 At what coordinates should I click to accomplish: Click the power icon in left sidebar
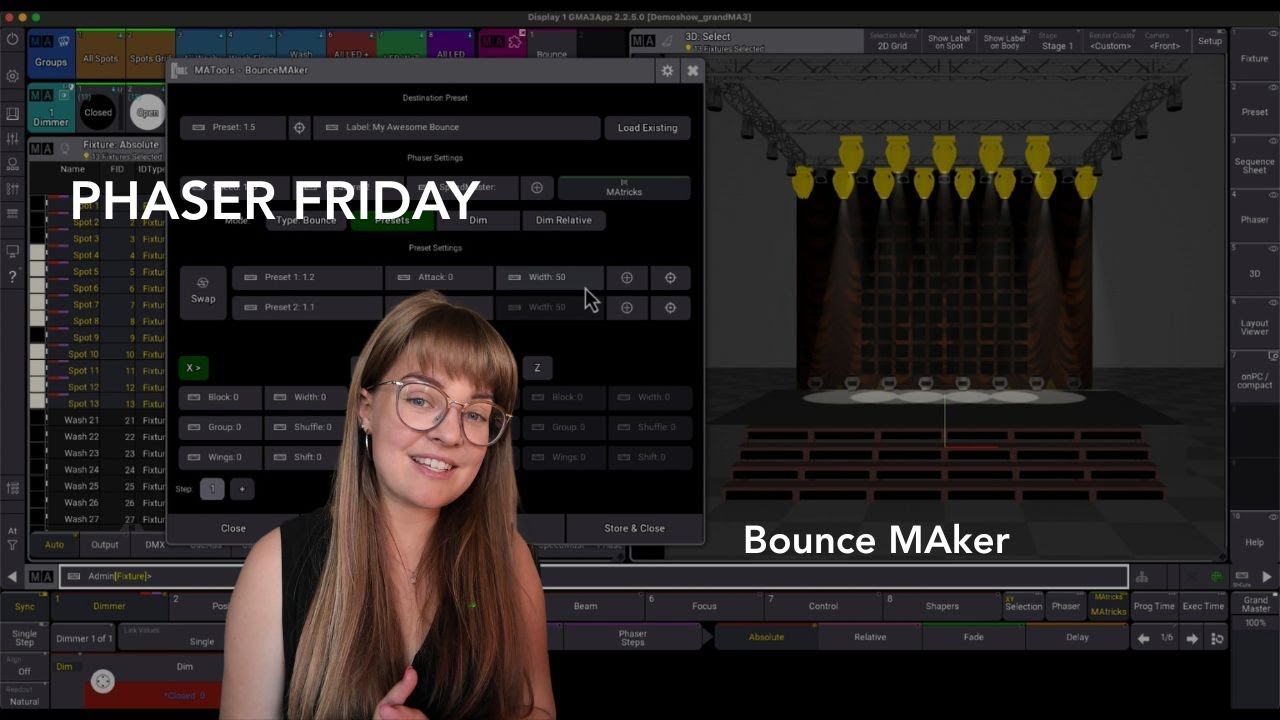click(12, 39)
